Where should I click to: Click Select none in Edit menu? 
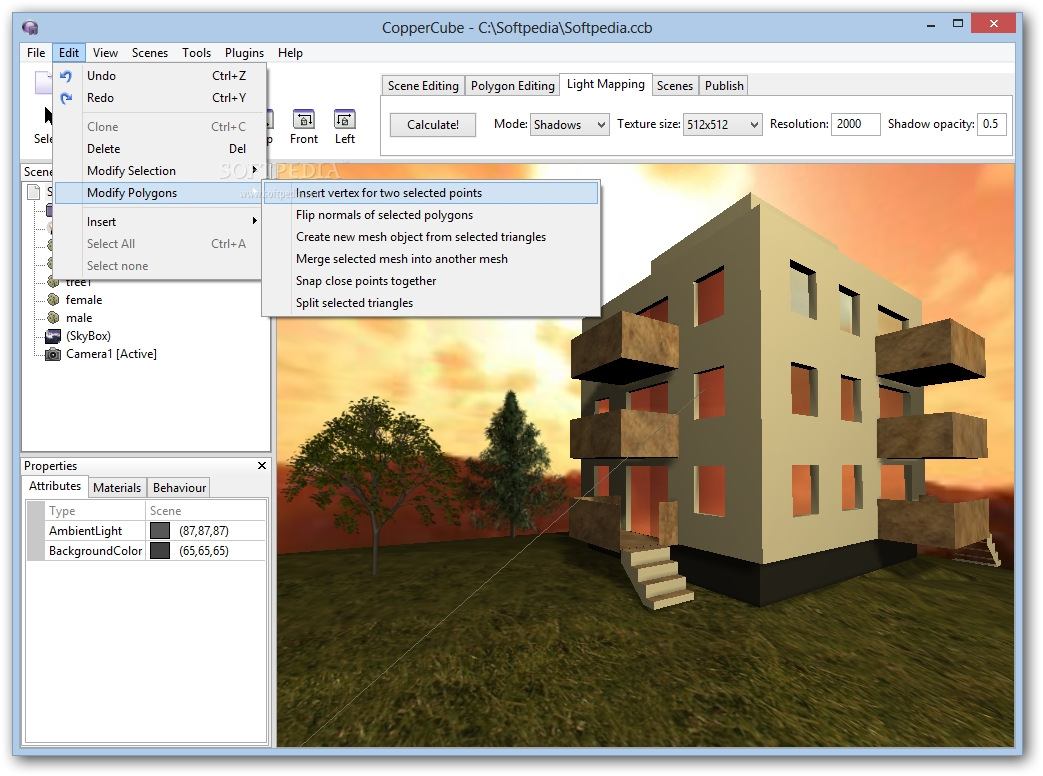pos(160,265)
